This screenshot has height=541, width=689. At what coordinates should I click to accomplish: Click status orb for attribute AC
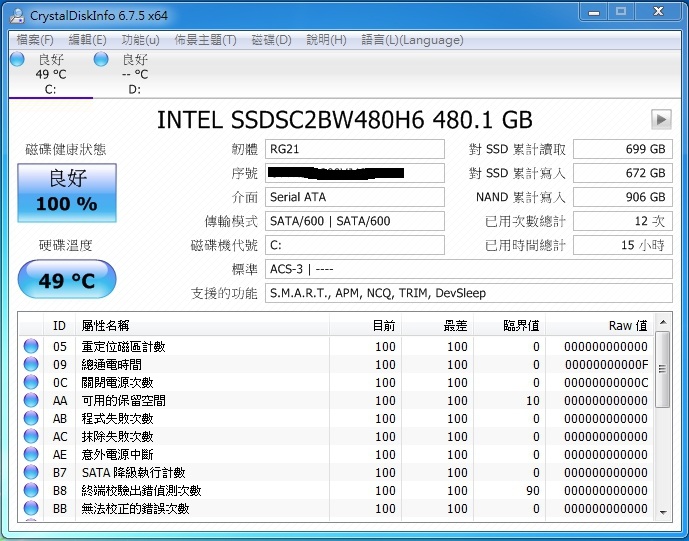31,436
